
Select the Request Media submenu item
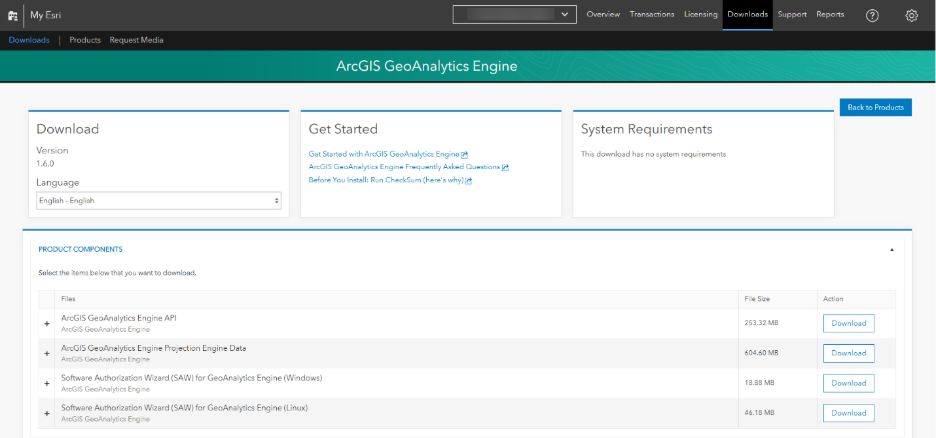point(136,40)
